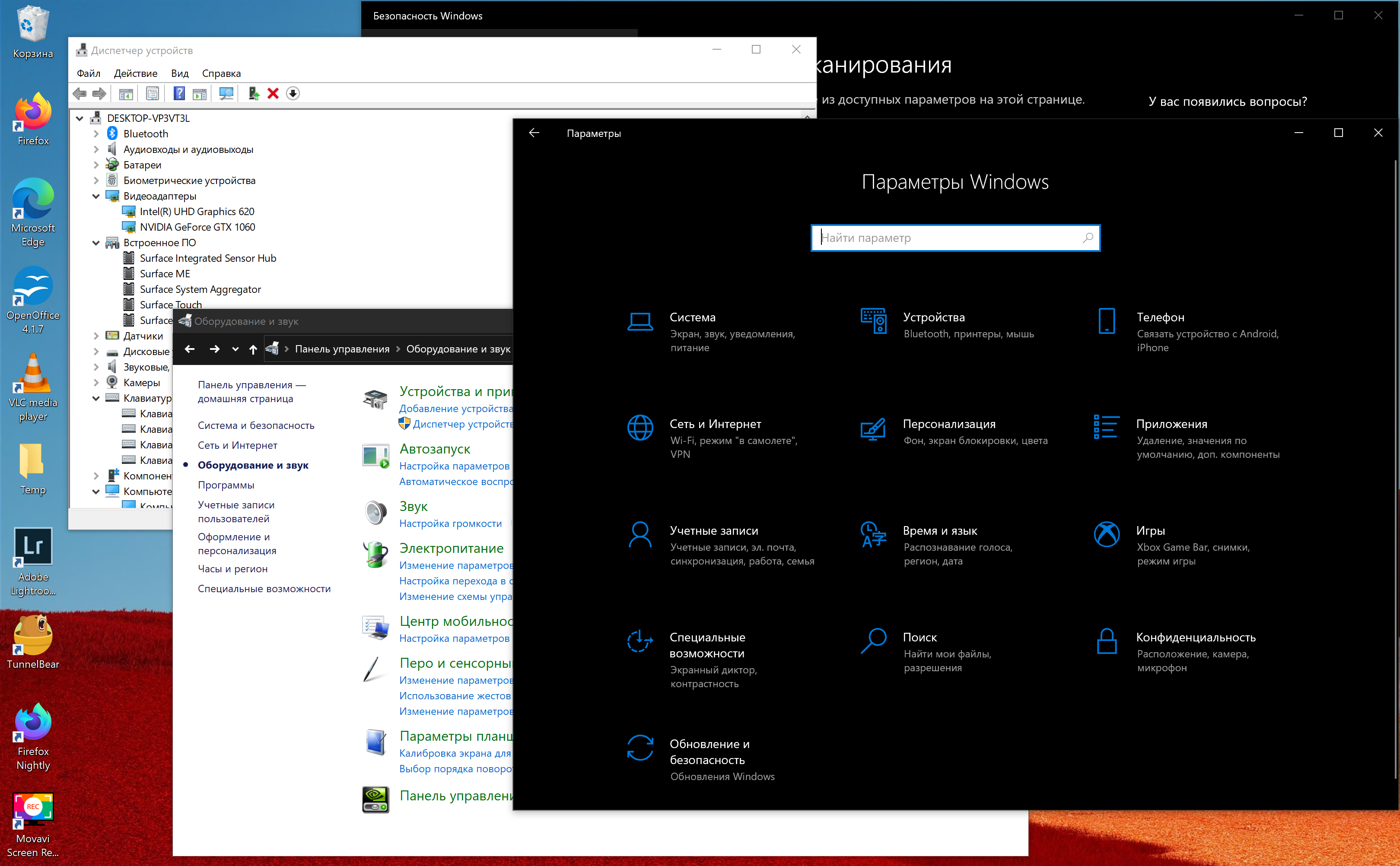Expand Биометрические устройства node
This screenshot has width=1400, height=866.
click(x=96, y=181)
